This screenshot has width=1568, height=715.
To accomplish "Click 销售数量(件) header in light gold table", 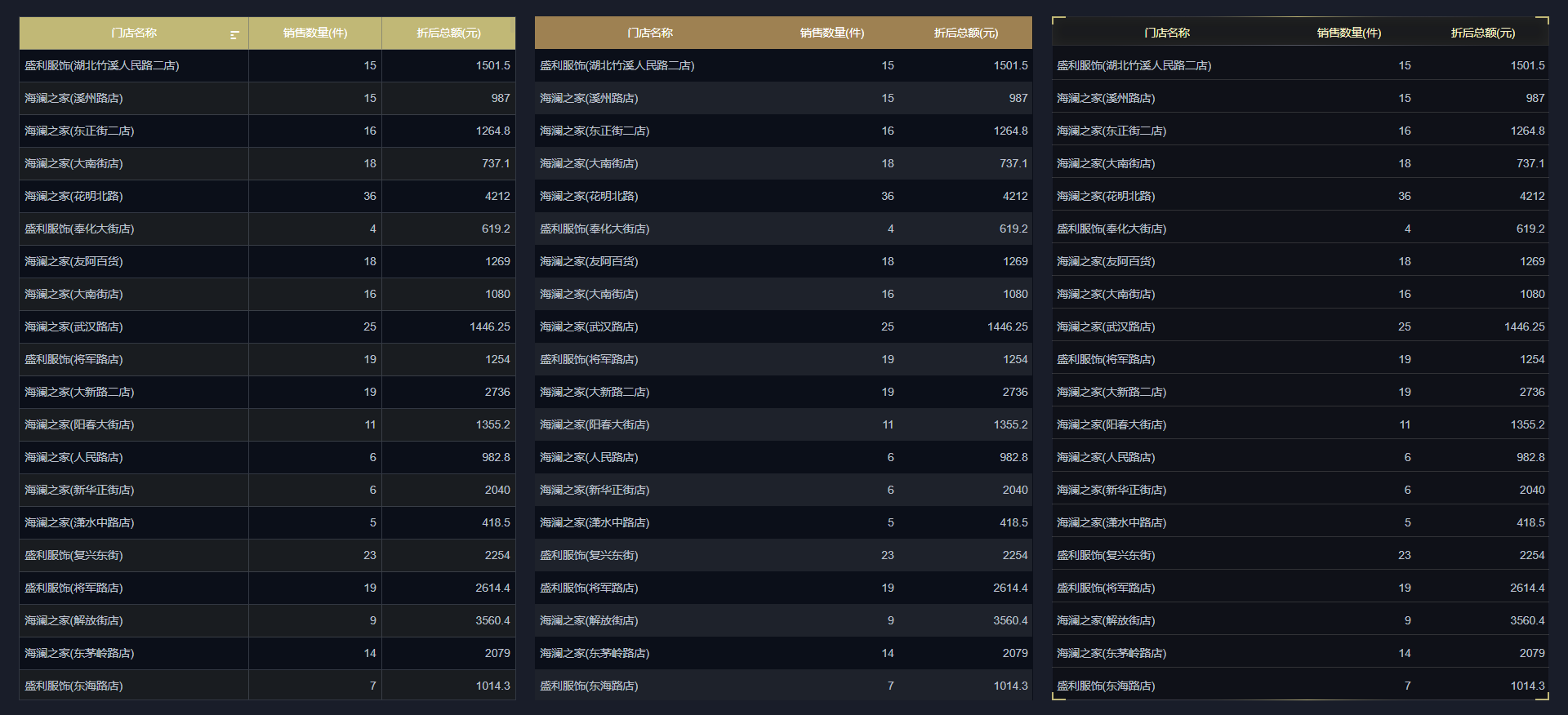I will coord(315,33).
